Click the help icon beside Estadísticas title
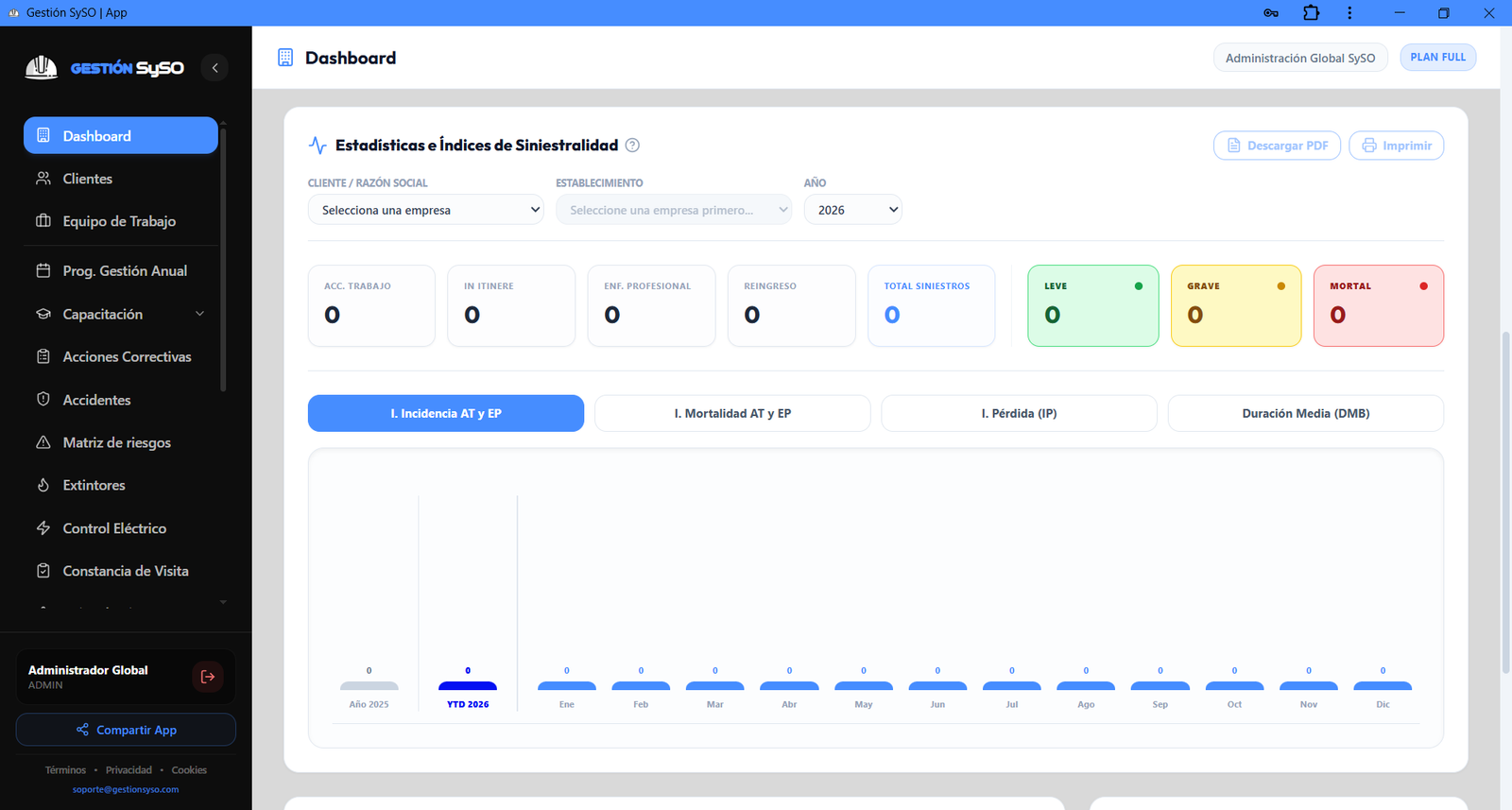 [x=632, y=145]
